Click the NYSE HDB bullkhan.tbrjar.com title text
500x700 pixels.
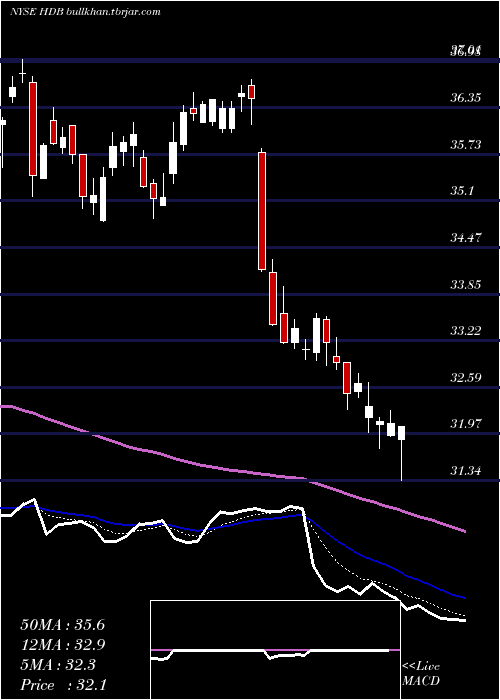(85, 12)
